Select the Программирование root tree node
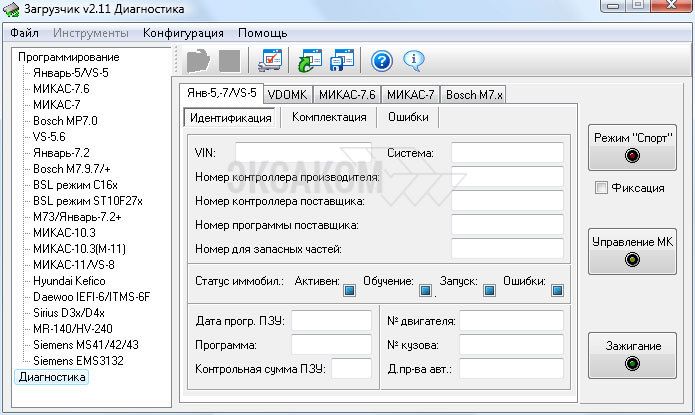Image resolution: width=695 pixels, height=415 pixels. click(x=68, y=57)
